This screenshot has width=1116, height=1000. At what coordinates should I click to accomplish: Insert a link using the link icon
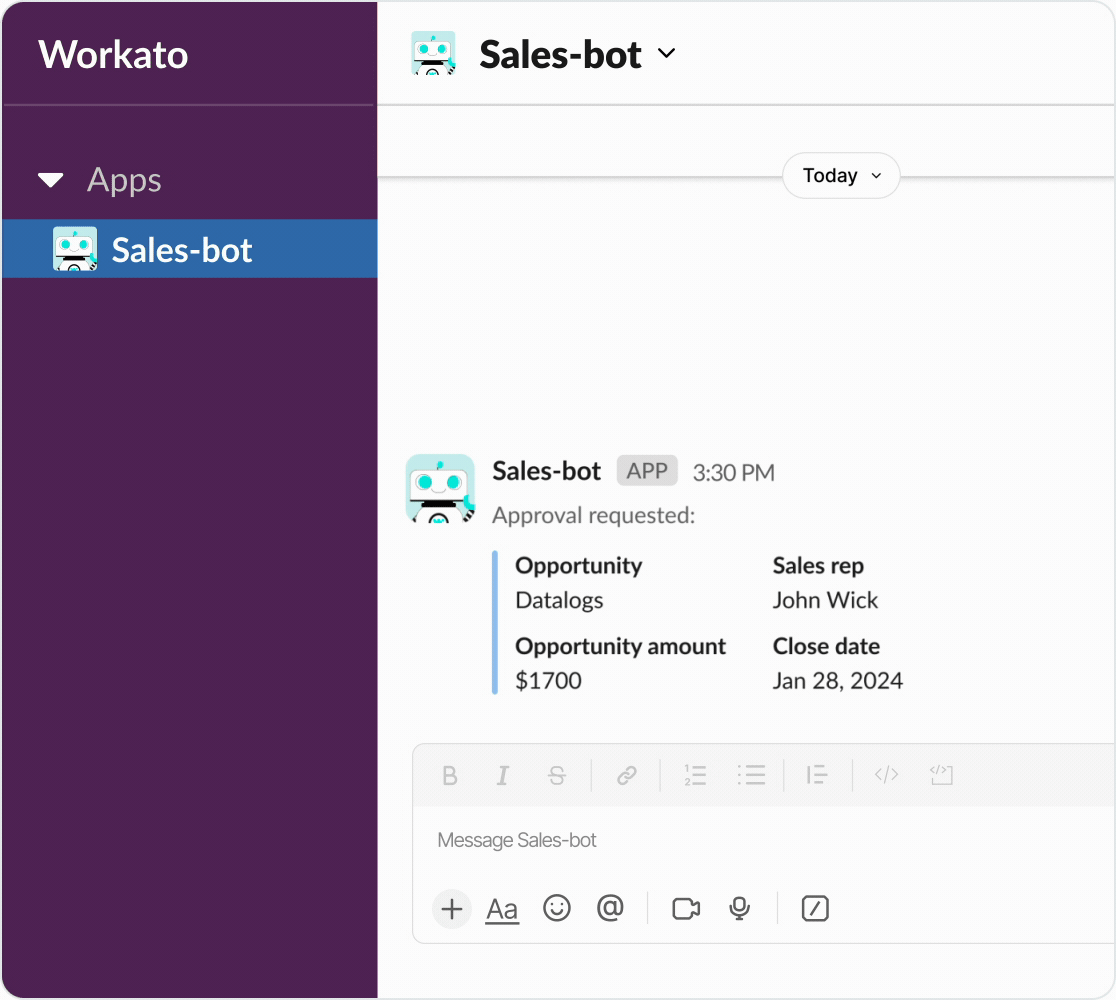click(627, 775)
